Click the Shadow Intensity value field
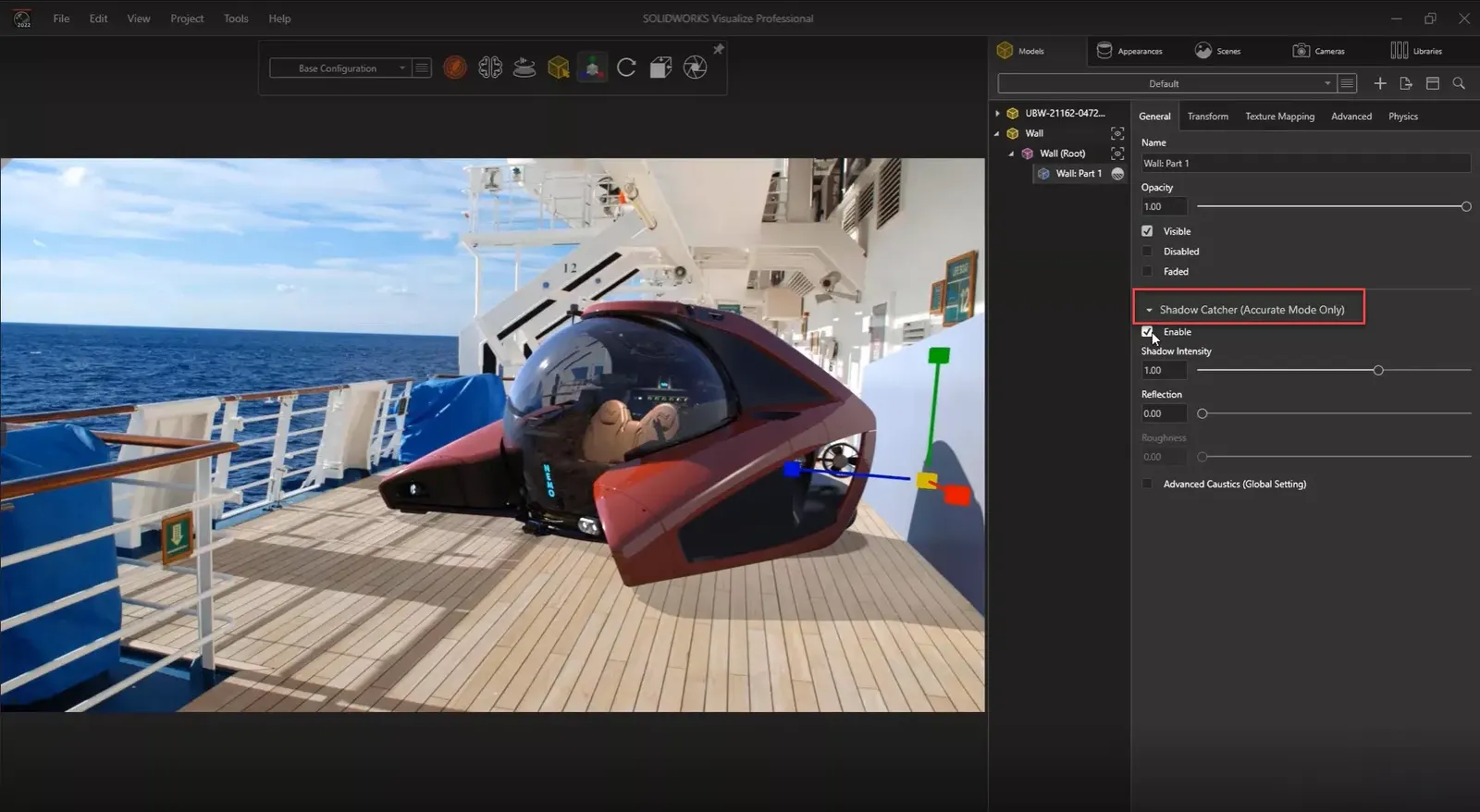 coord(1163,371)
